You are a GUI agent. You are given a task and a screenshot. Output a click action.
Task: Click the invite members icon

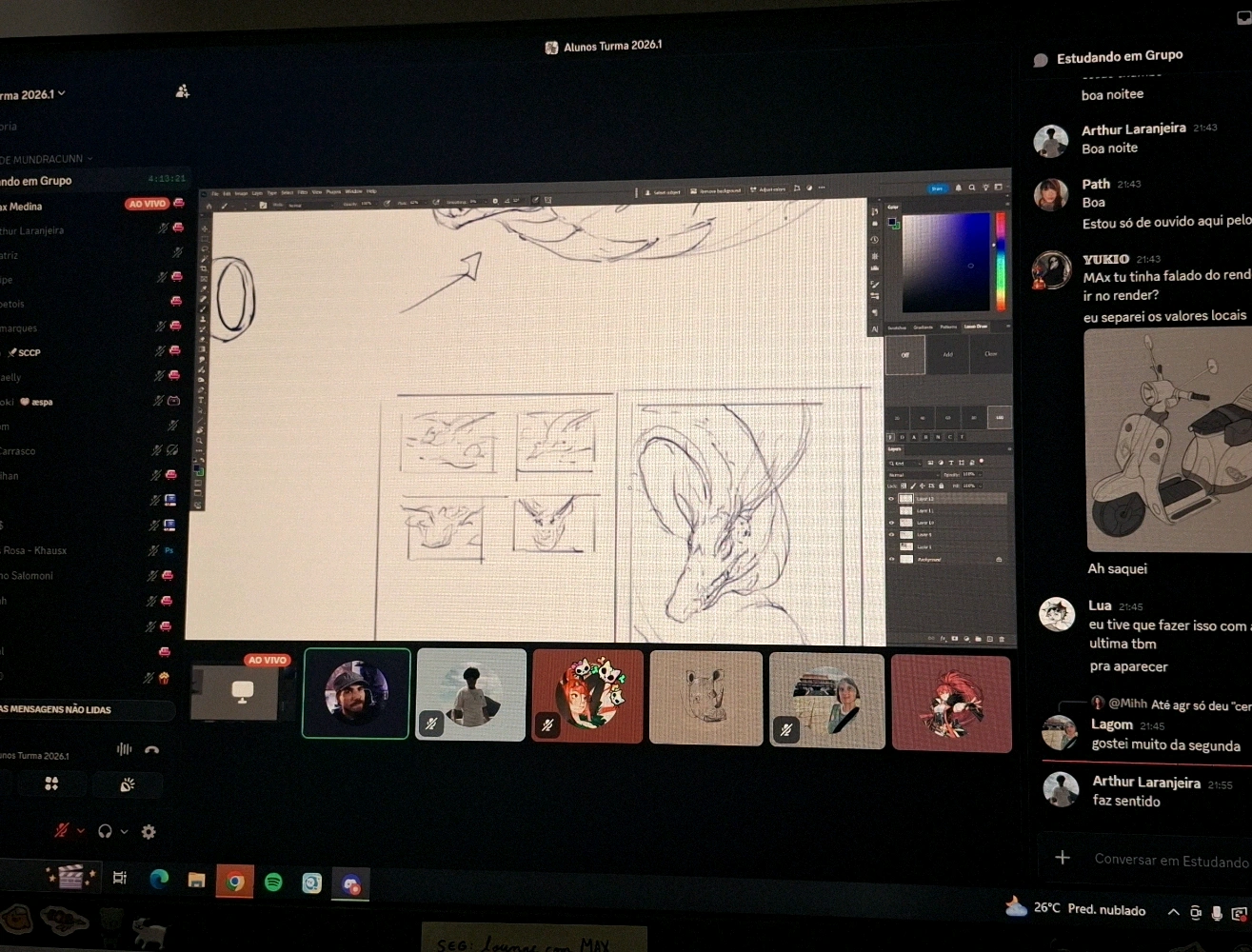pyautogui.click(x=182, y=91)
